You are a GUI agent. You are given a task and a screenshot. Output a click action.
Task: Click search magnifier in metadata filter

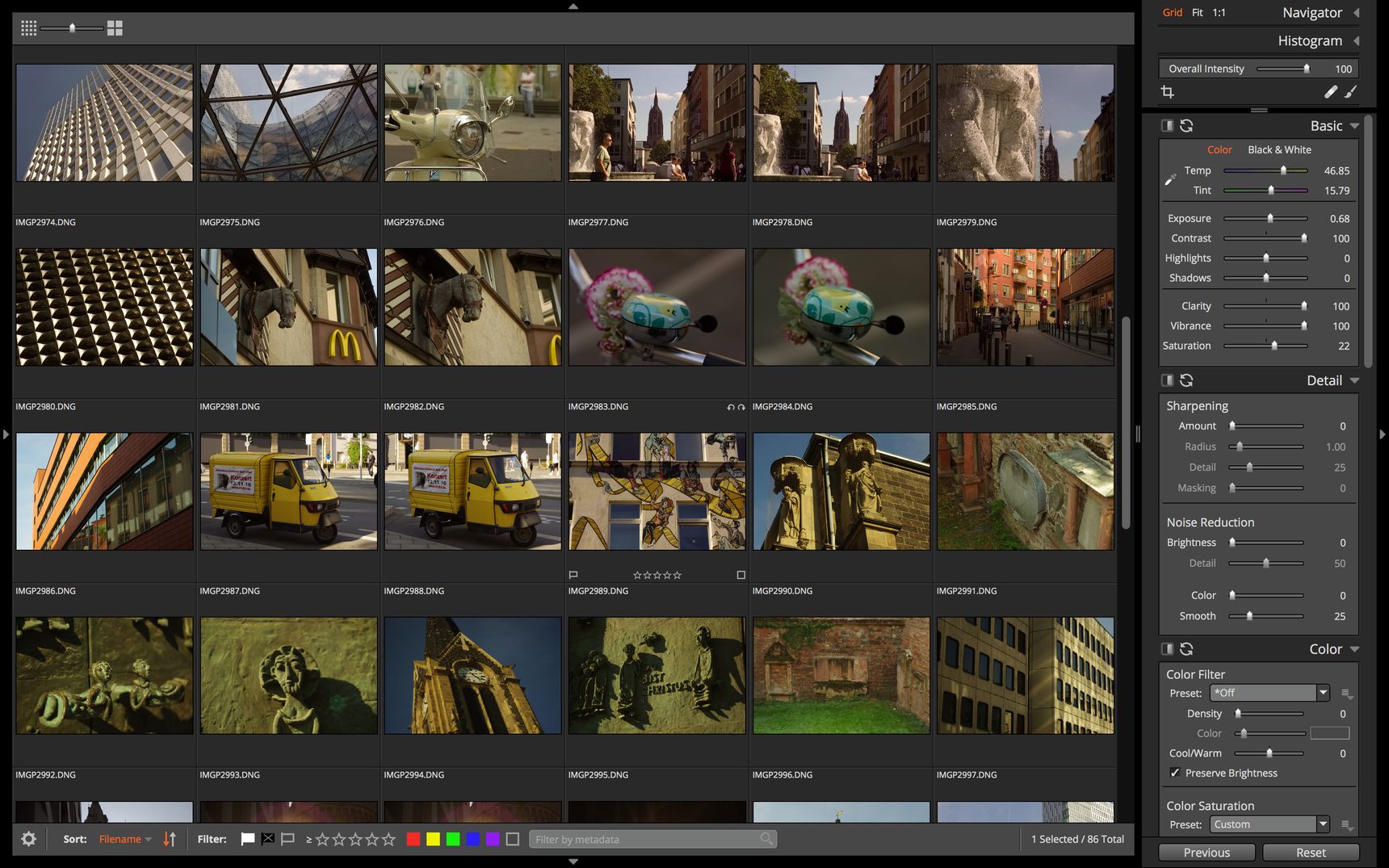pyautogui.click(x=766, y=839)
